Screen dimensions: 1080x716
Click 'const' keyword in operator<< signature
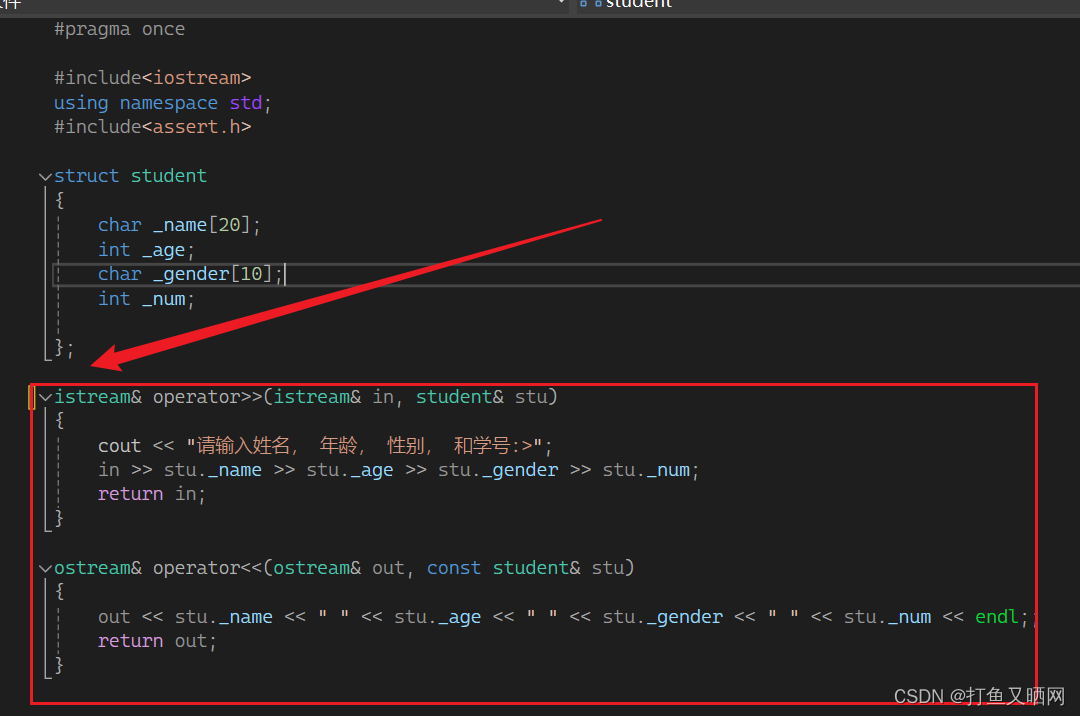tap(453, 568)
